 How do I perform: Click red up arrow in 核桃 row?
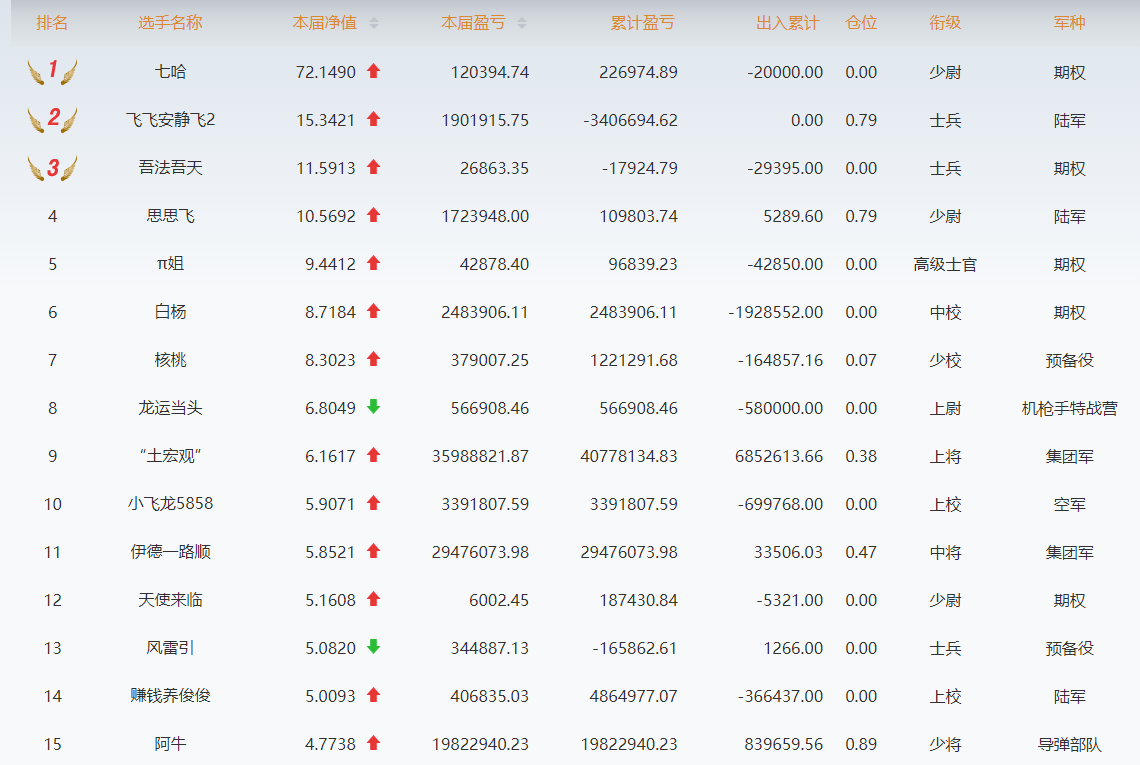374,359
